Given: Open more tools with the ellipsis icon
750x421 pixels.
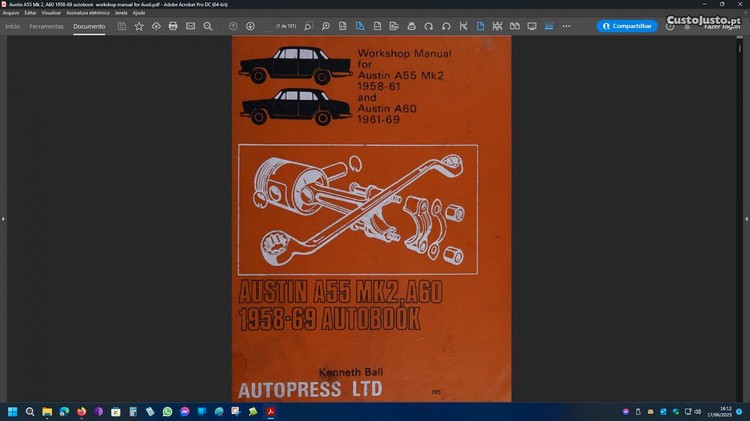Looking at the screenshot, I should coord(565,26).
